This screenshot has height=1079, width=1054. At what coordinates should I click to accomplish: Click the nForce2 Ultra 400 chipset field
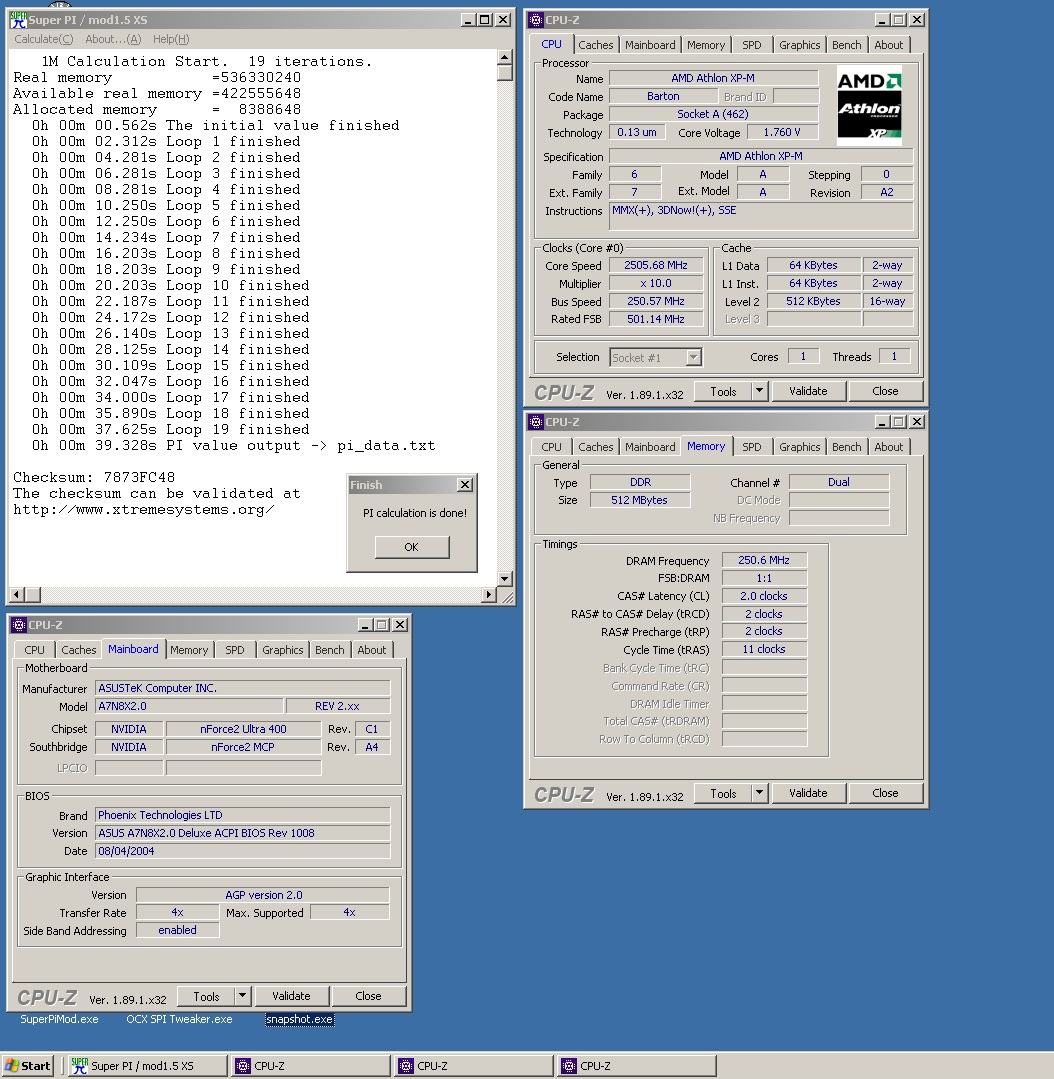pos(243,729)
